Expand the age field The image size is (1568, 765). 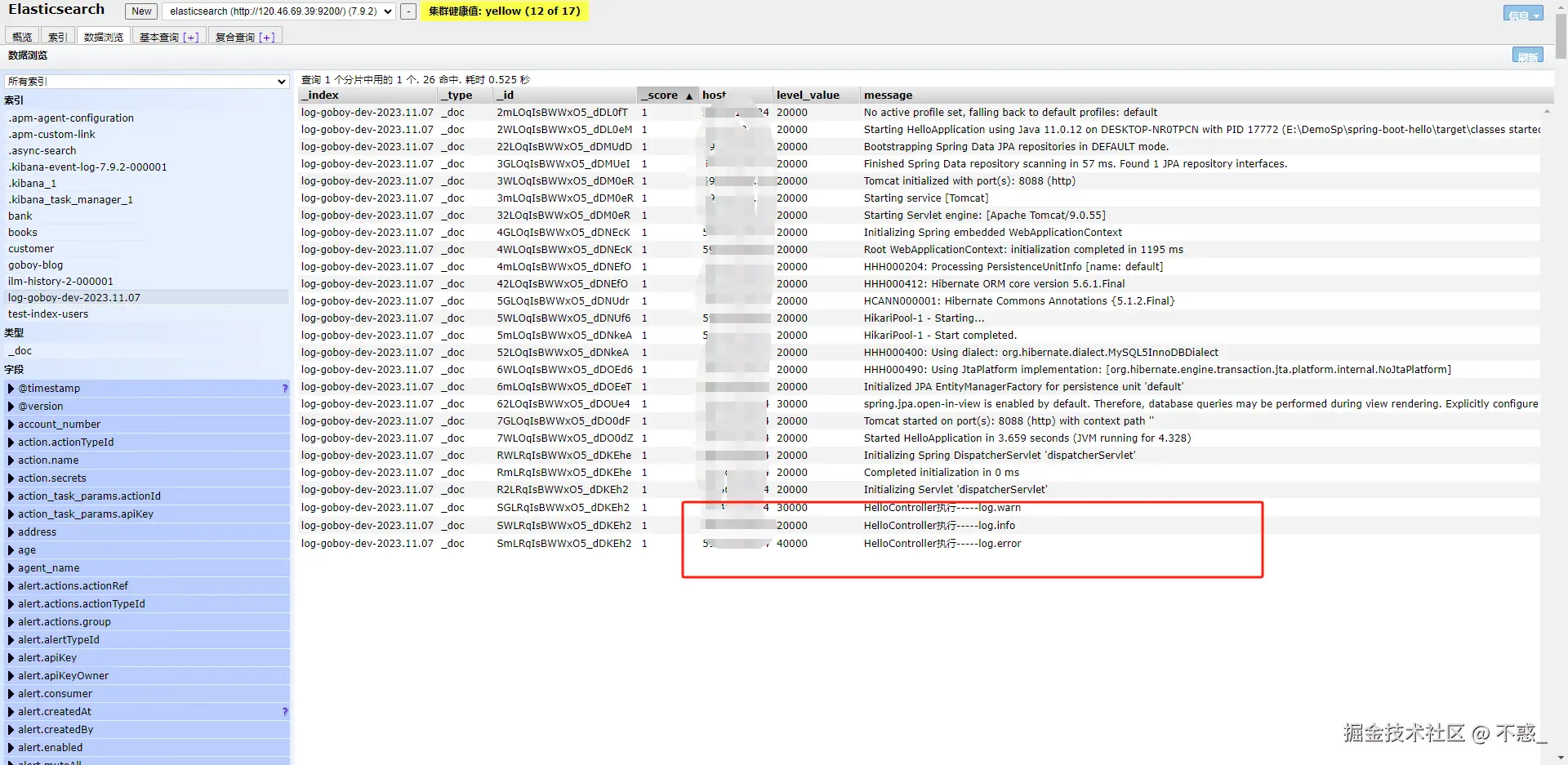[11, 550]
